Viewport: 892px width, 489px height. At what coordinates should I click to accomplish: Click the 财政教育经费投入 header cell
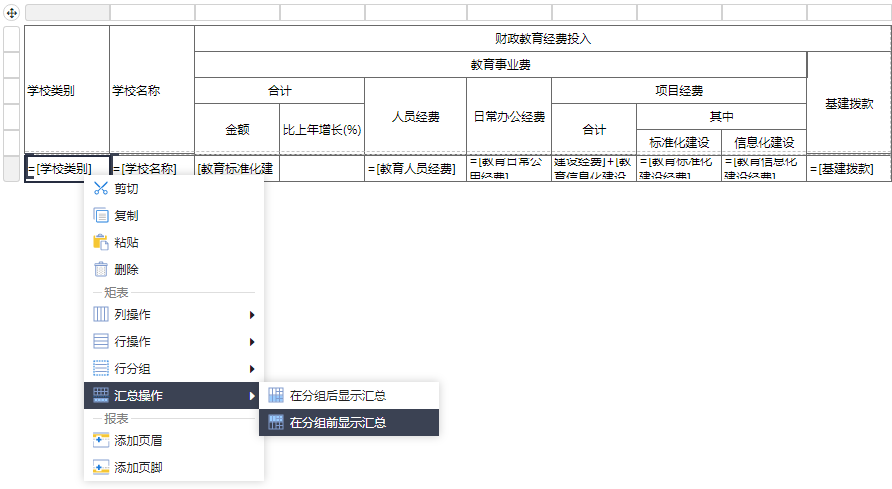click(x=543, y=39)
